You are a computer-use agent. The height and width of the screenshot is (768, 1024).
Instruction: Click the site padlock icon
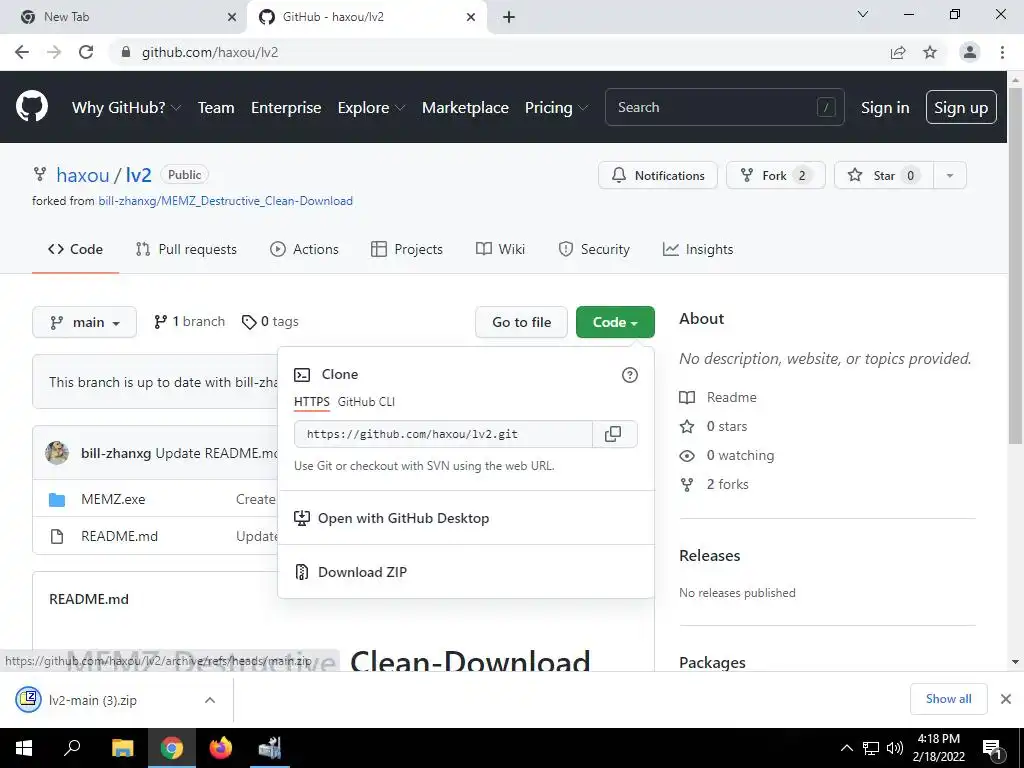(x=126, y=52)
